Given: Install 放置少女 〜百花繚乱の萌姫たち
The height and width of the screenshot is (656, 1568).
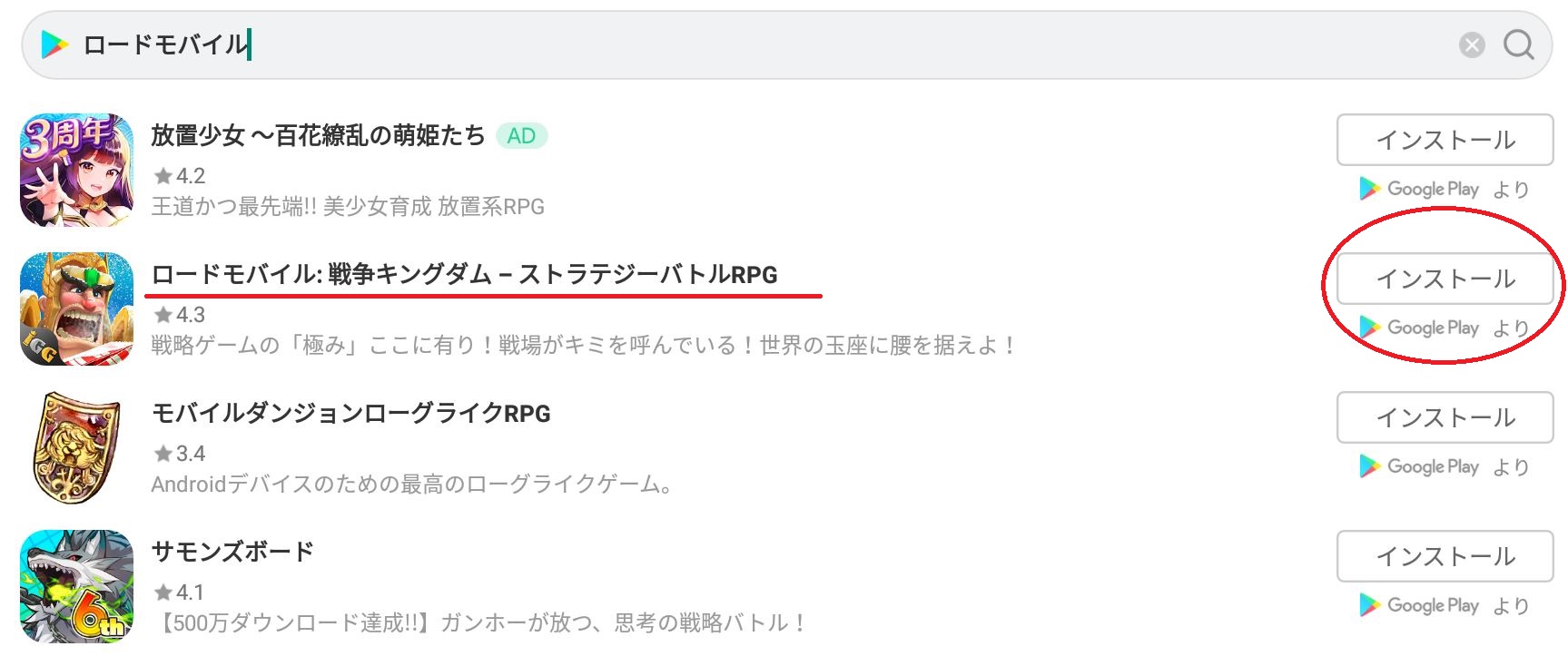Looking at the screenshot, I should coord(1445,140).
